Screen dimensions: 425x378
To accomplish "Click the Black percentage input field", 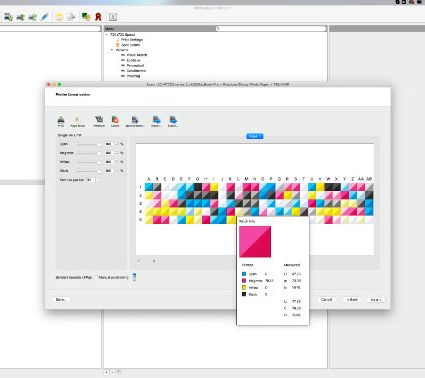I will (x=109, y=171).
